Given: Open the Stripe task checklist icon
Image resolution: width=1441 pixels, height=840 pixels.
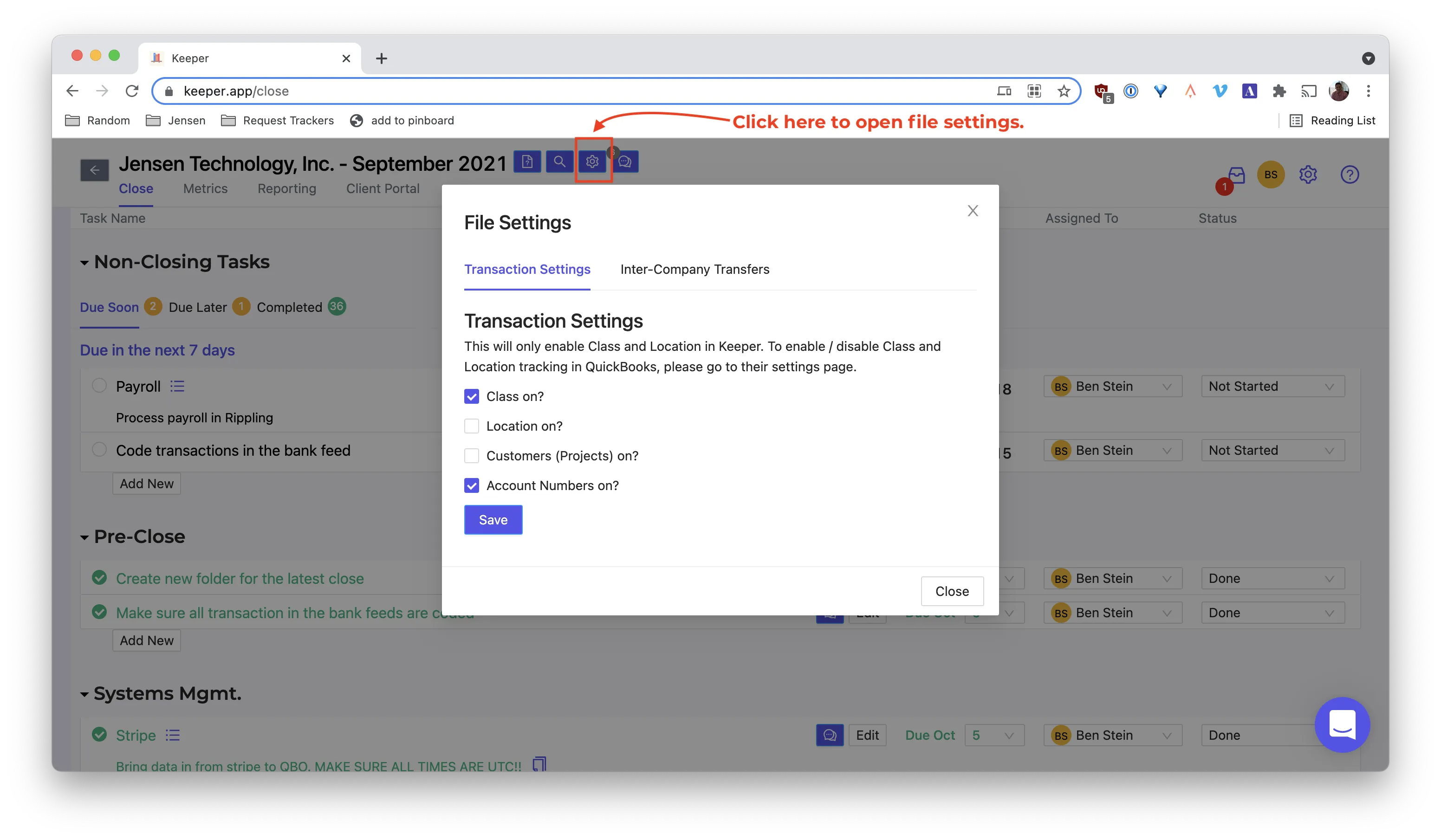Looking at the screenshot, I should click(x=173, y=736).
